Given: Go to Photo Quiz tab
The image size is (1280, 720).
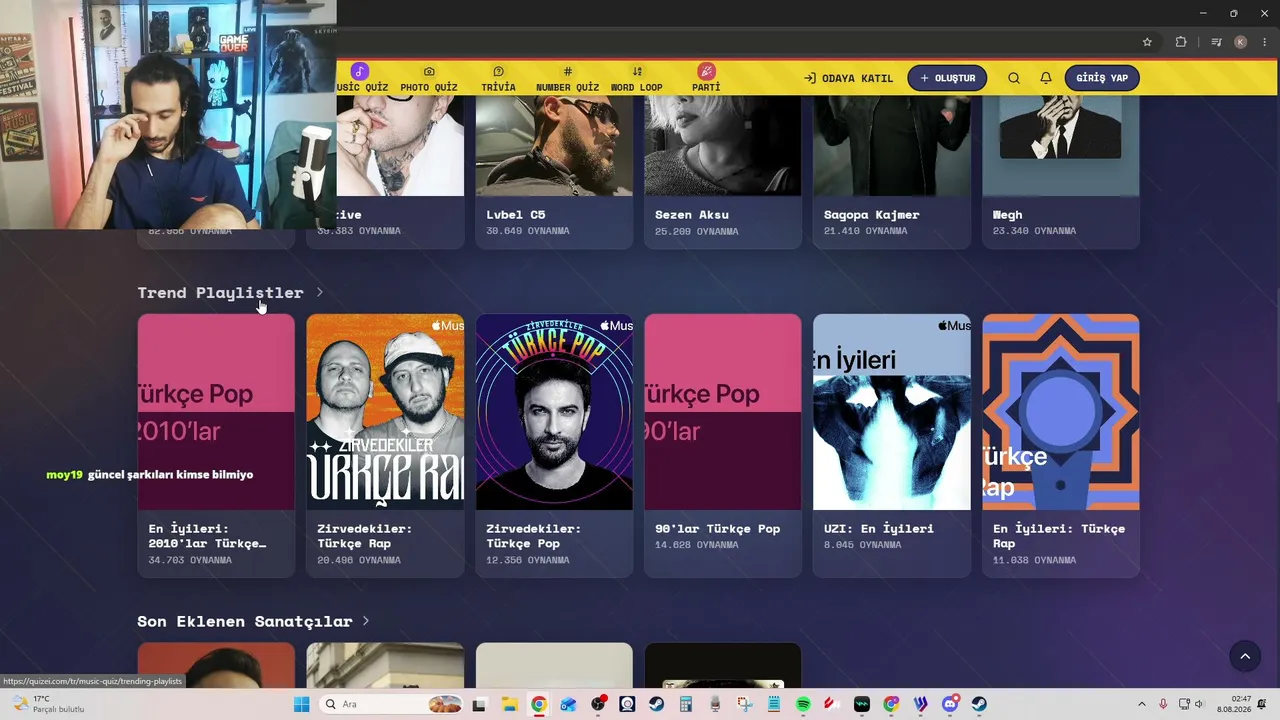Looking at the screenshot, I should pos(429,87).
